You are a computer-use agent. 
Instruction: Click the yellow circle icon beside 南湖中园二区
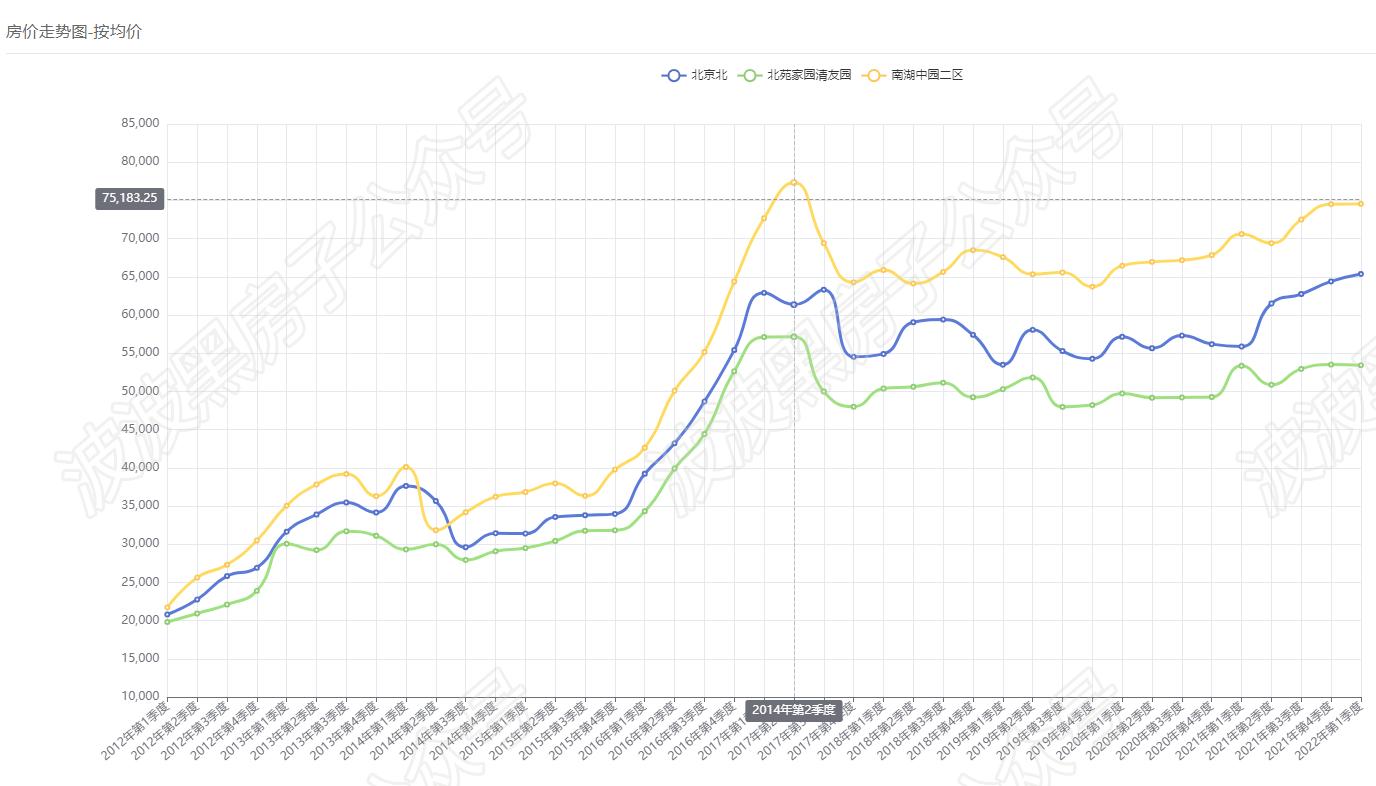pyautogui.click(x=872, y=74)
